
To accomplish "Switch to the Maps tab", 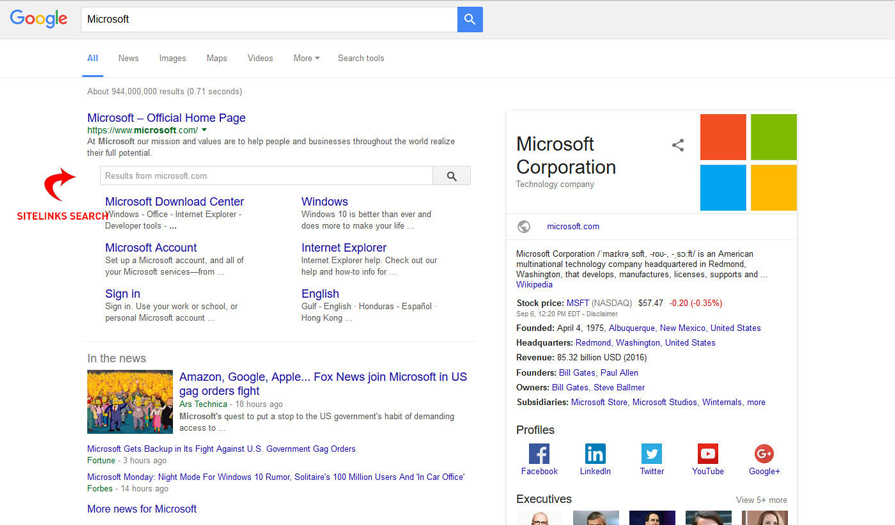I will 216,58.
